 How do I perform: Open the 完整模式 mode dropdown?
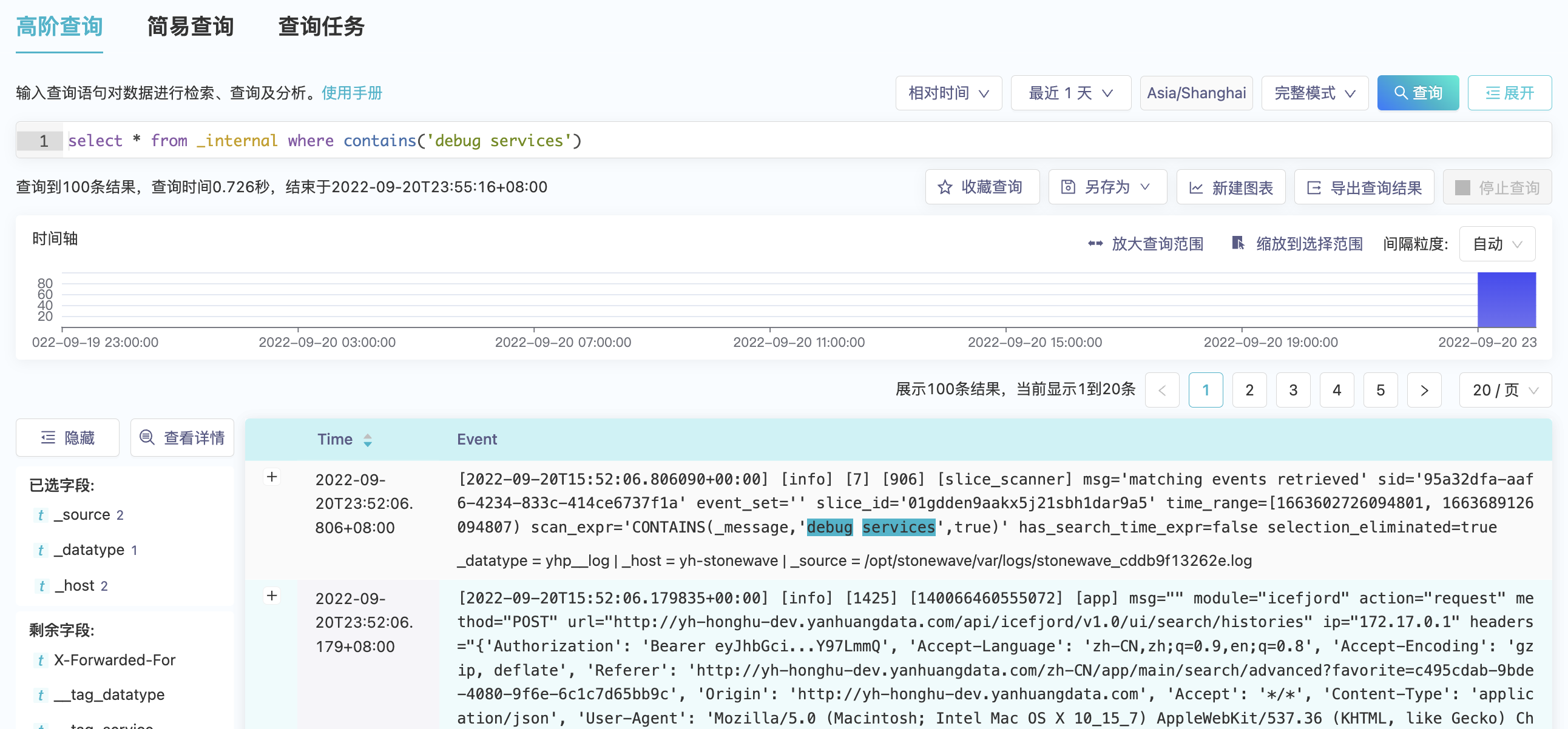tap(1315, 93)
